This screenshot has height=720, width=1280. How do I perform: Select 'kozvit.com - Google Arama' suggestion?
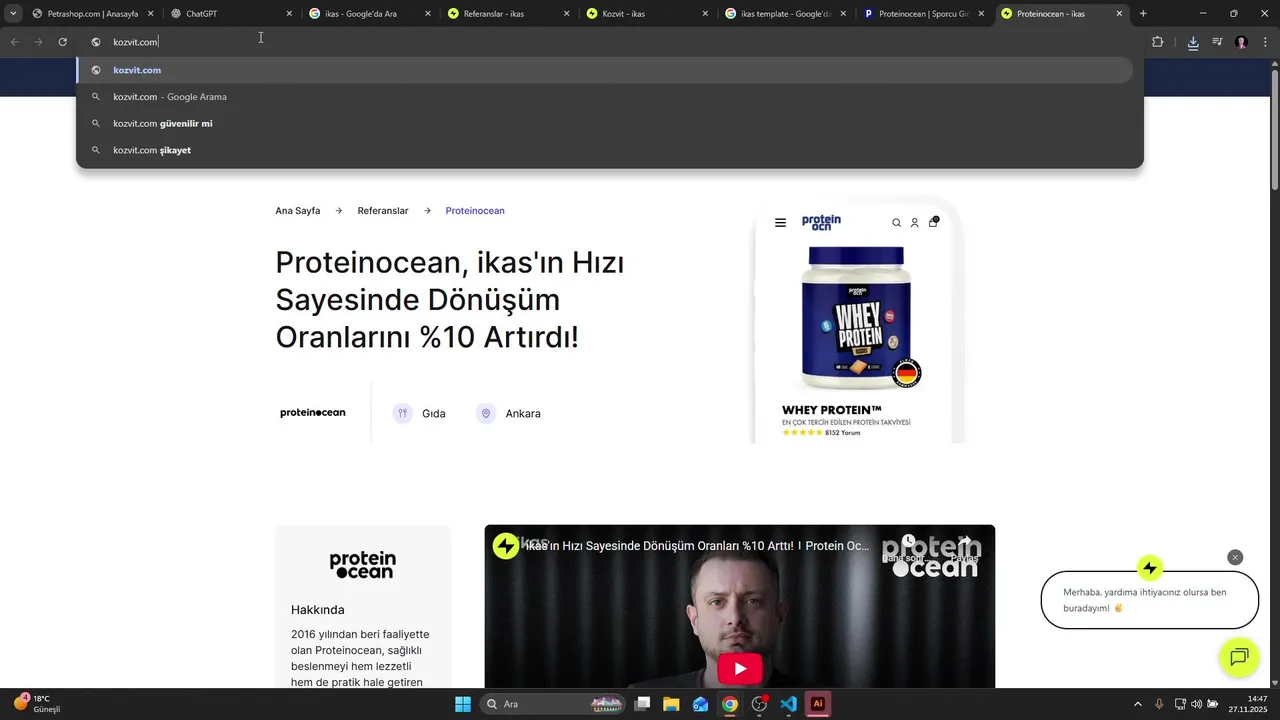[x=605, y=97]
